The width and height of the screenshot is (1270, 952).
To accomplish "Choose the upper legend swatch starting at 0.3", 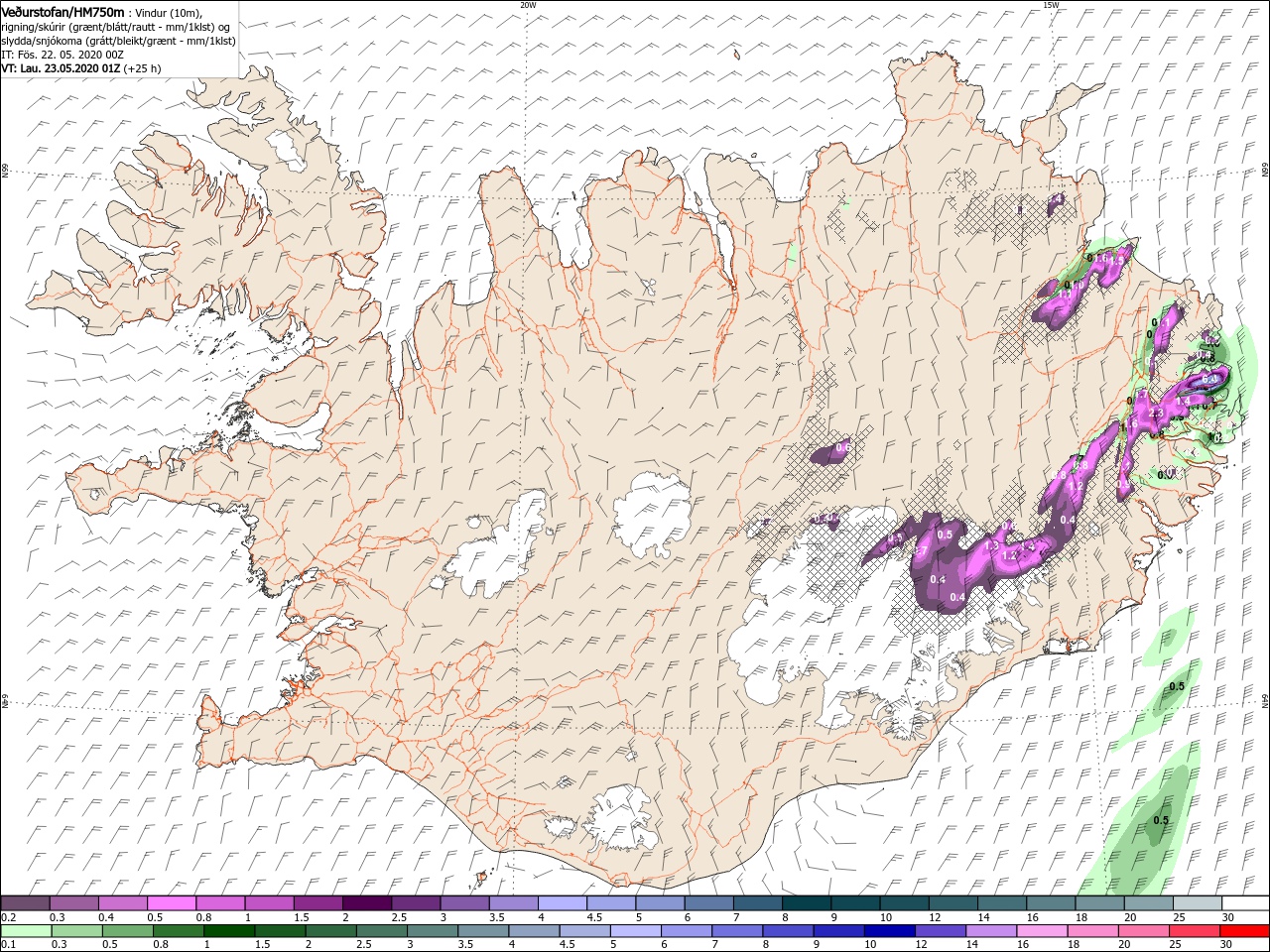I will click(x=73, y=903).
